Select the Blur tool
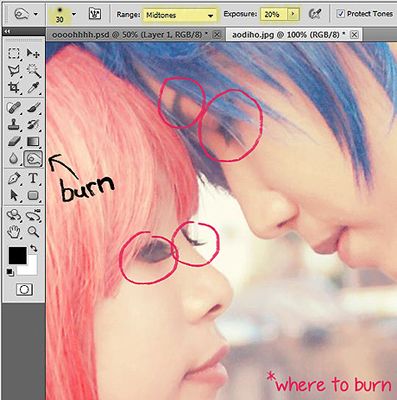This screenshot has width=397, height=400. tap(14, 159)
